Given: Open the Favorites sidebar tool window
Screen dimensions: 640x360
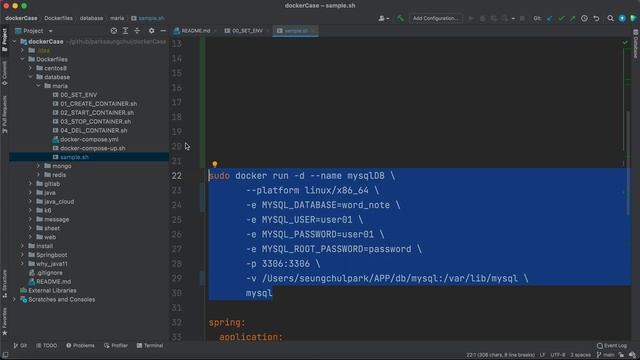Looking at the screenshot, I should (x=4, y=322).
